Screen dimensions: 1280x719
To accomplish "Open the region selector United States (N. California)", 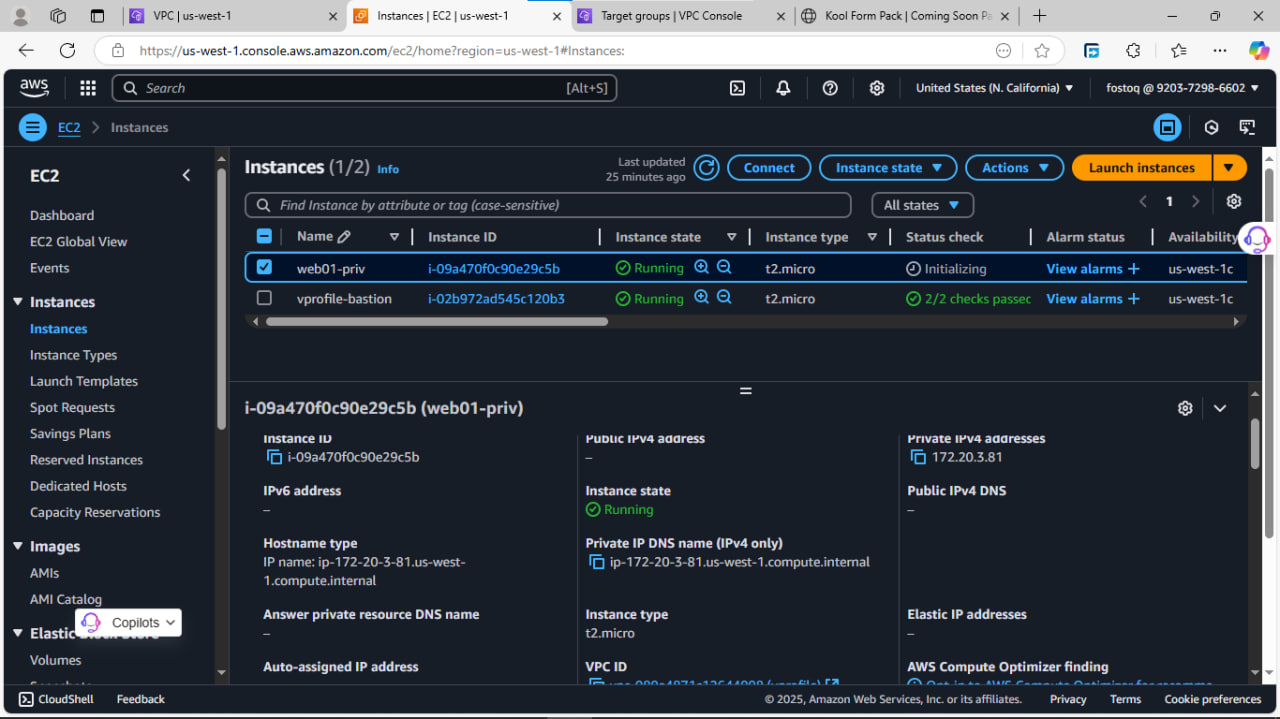I will click(995, 88).
